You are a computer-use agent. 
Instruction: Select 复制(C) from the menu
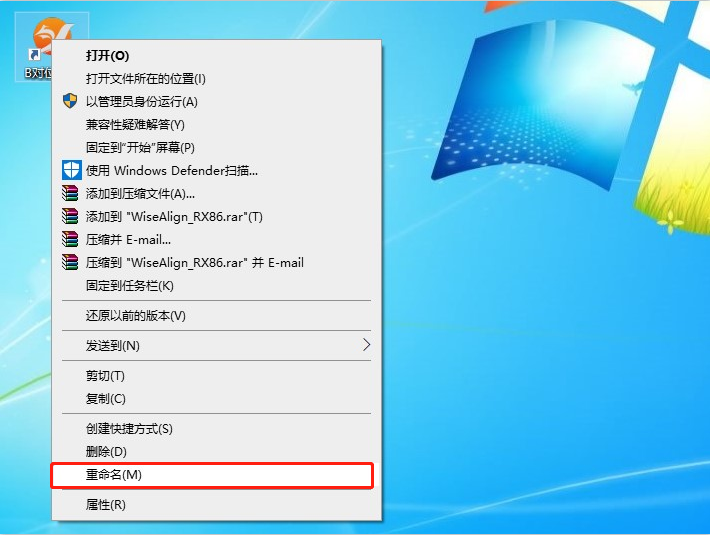pyautogui.click(x=105, y=399)
